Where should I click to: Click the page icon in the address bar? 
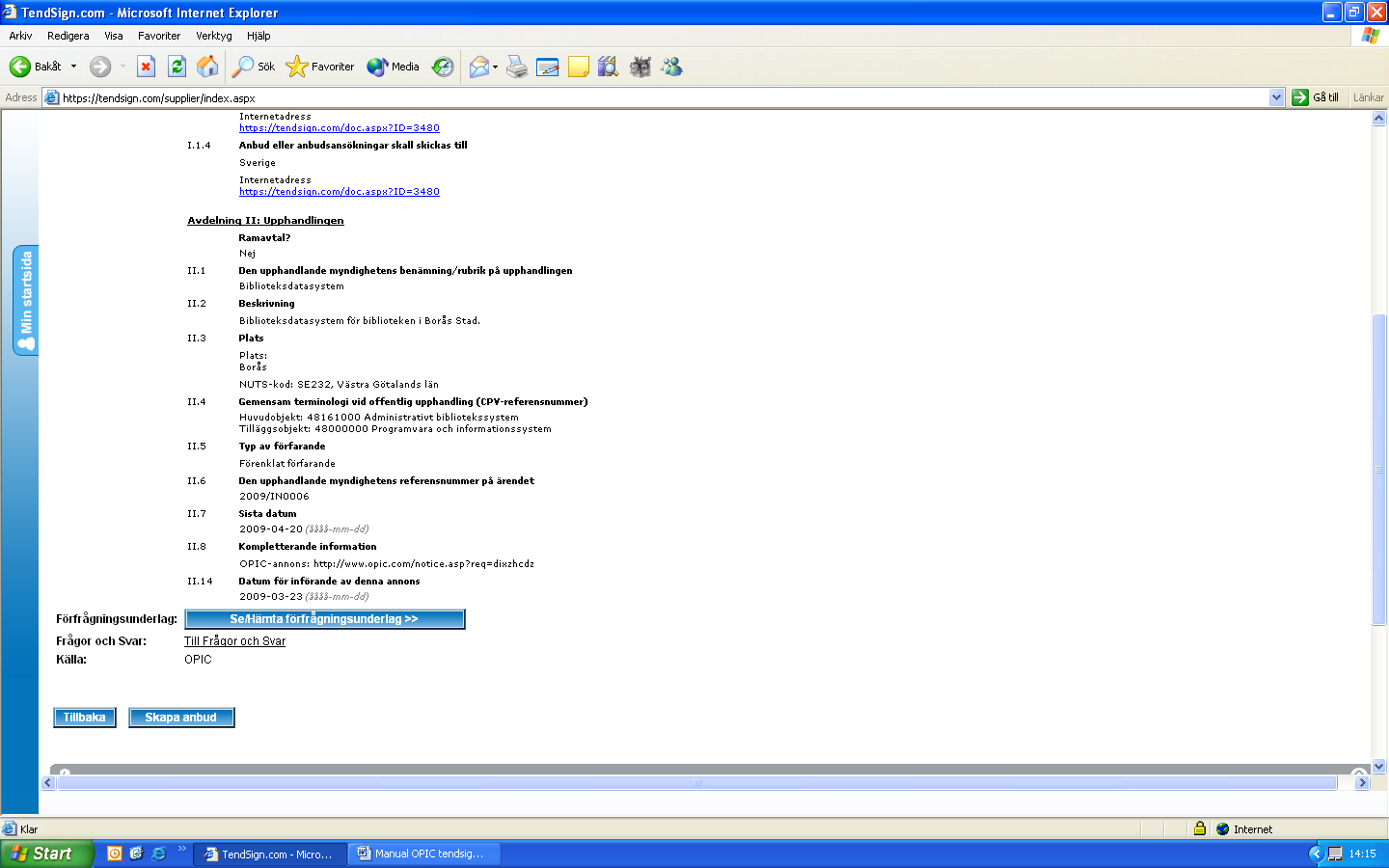pyautogui.click(x=52, y=97)
